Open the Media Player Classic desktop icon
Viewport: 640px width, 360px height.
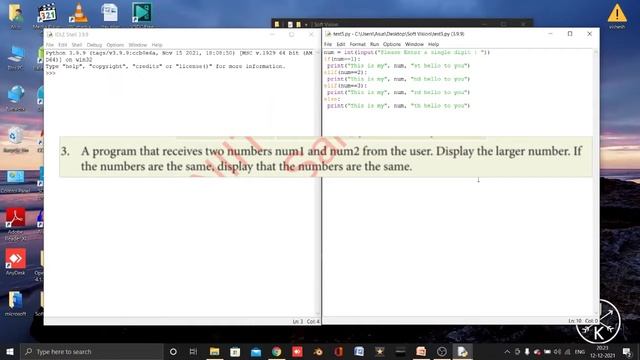coord(47,13)
